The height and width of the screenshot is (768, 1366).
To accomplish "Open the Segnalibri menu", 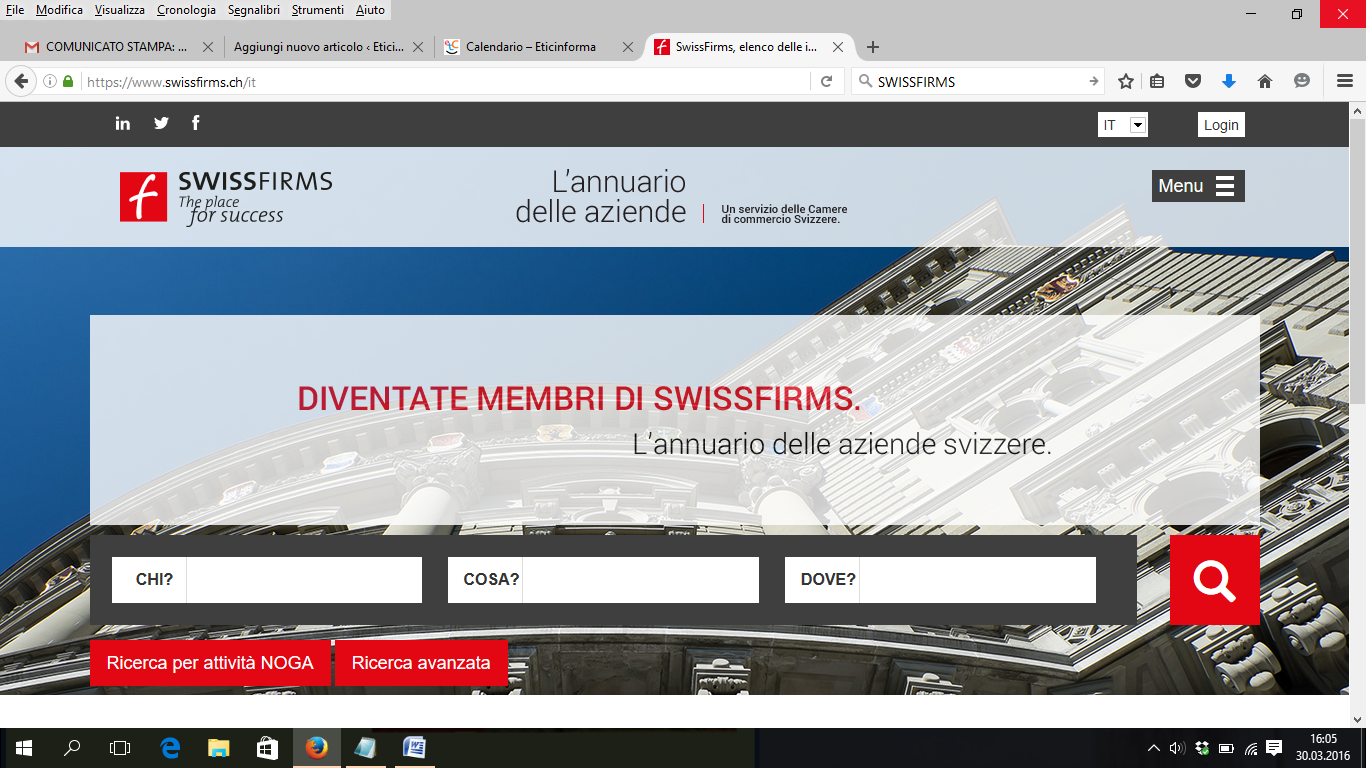I will click(x=253, y=10).
